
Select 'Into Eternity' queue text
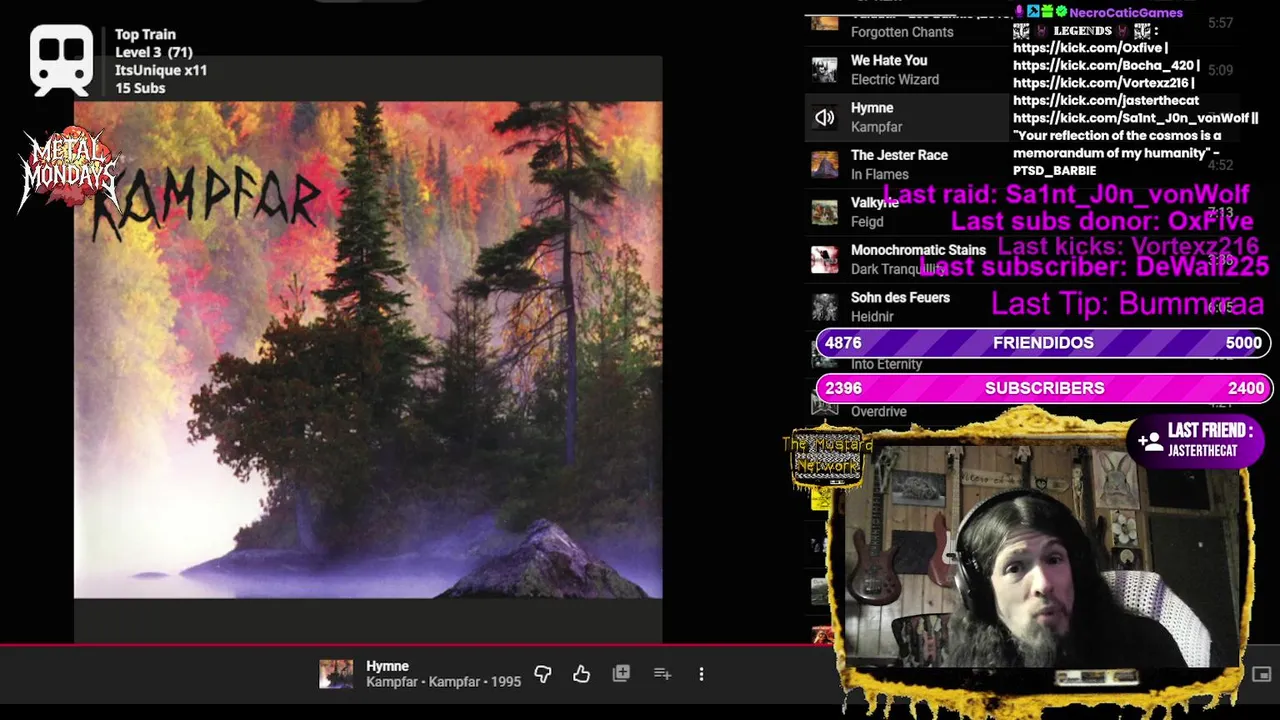886,364
